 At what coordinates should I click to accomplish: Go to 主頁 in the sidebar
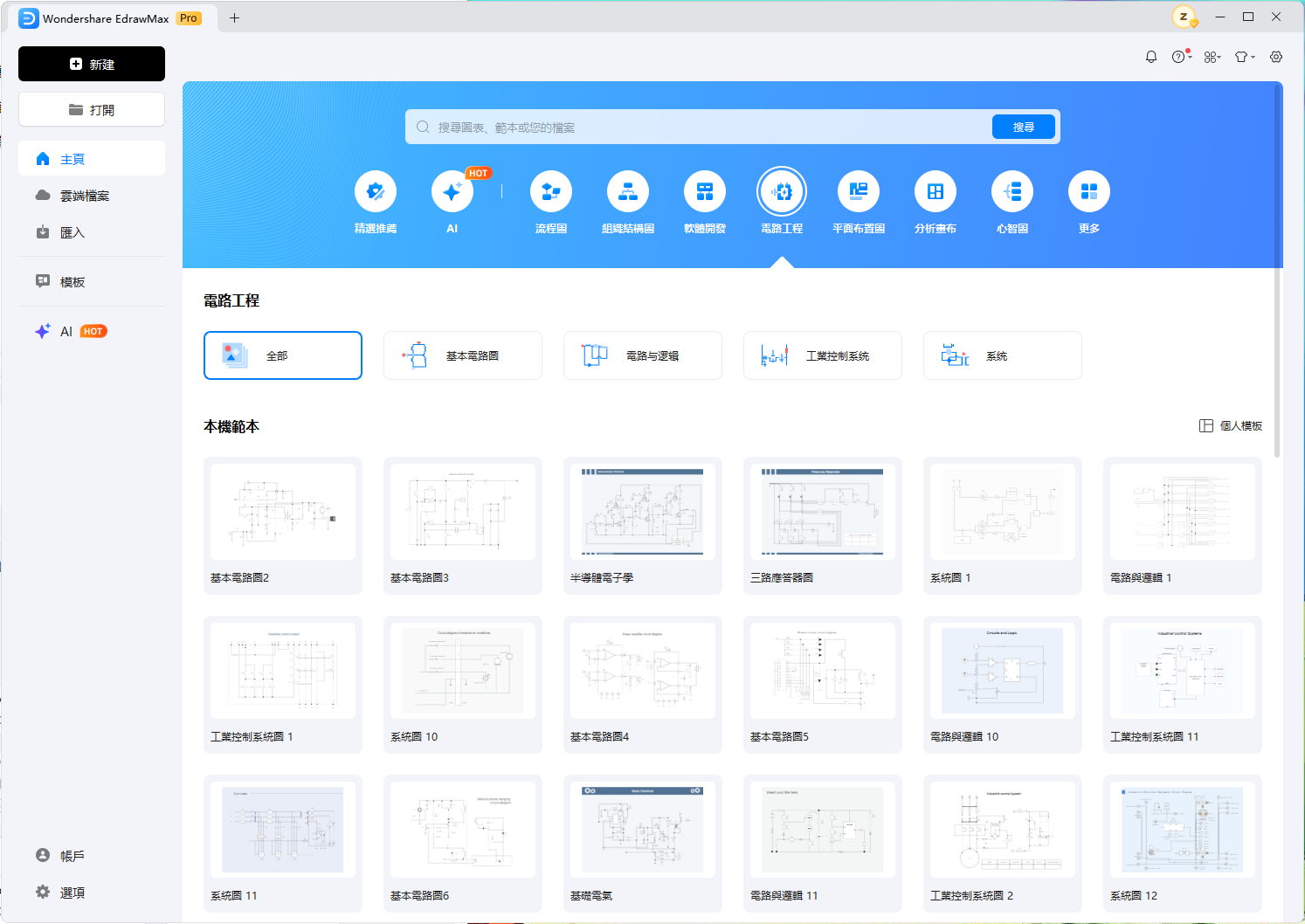coord(92,158)
